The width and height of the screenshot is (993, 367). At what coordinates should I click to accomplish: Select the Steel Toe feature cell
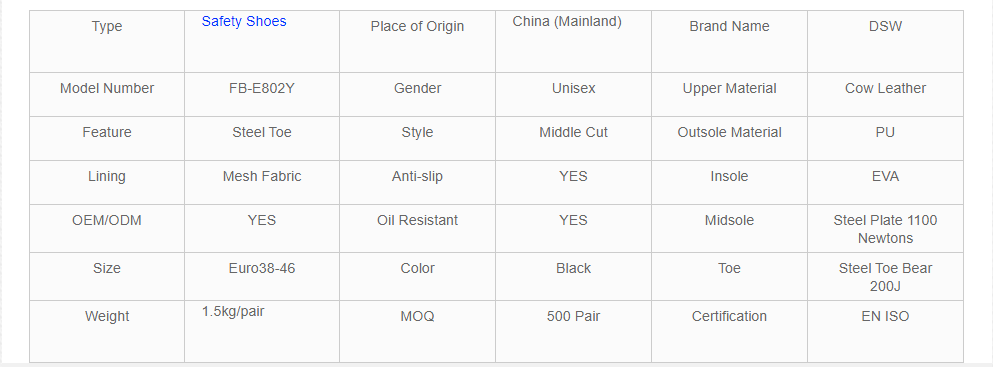262,139
